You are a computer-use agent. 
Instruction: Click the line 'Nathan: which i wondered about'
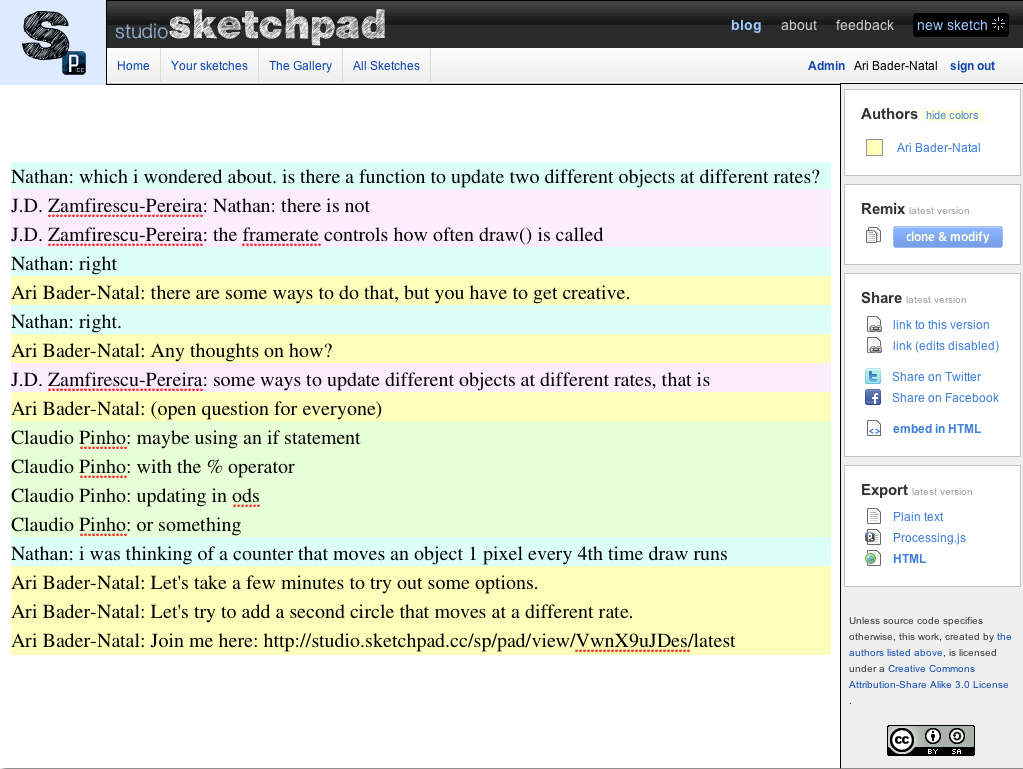click(421, 177)
